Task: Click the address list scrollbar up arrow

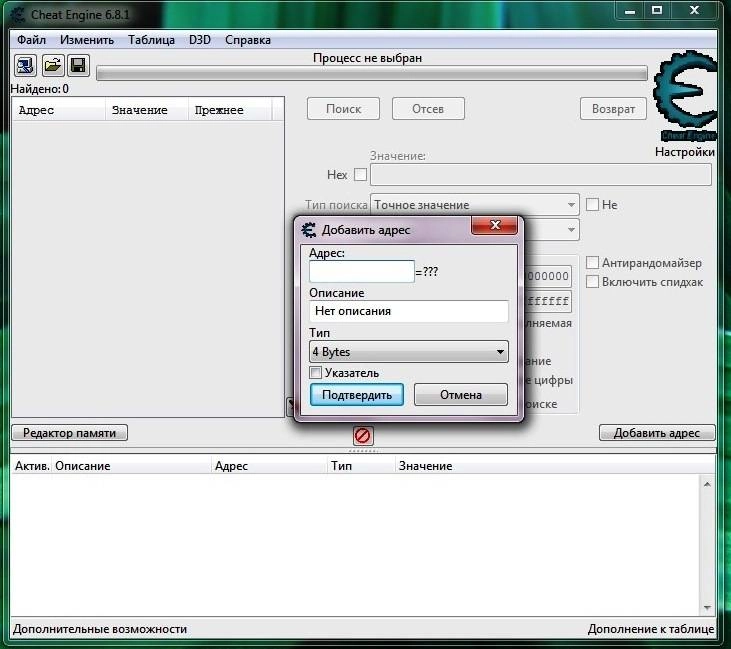Action: (707, 484)
